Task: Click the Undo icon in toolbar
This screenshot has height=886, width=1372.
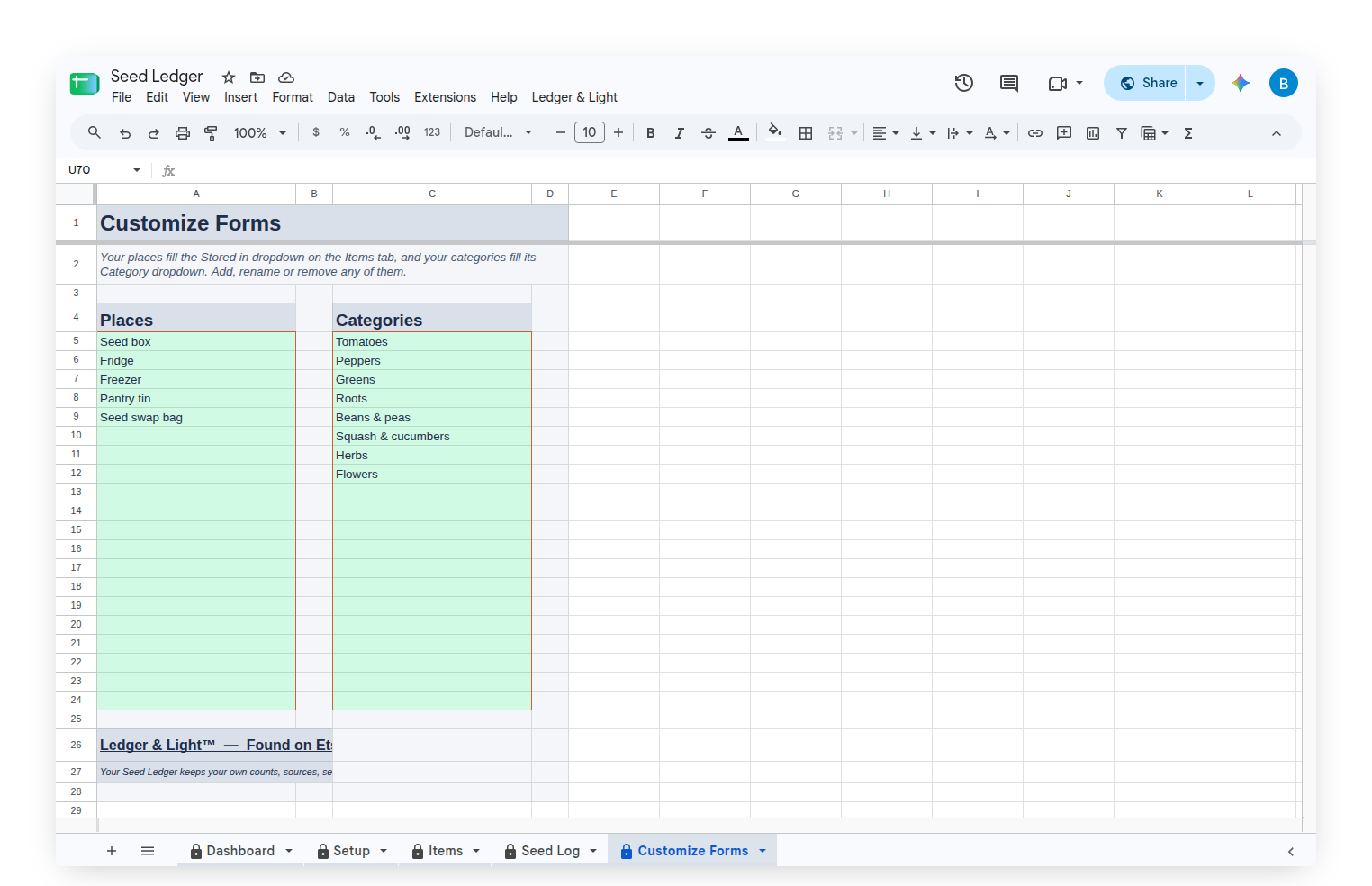Action: pyautogui.click(x=125, y=133)
